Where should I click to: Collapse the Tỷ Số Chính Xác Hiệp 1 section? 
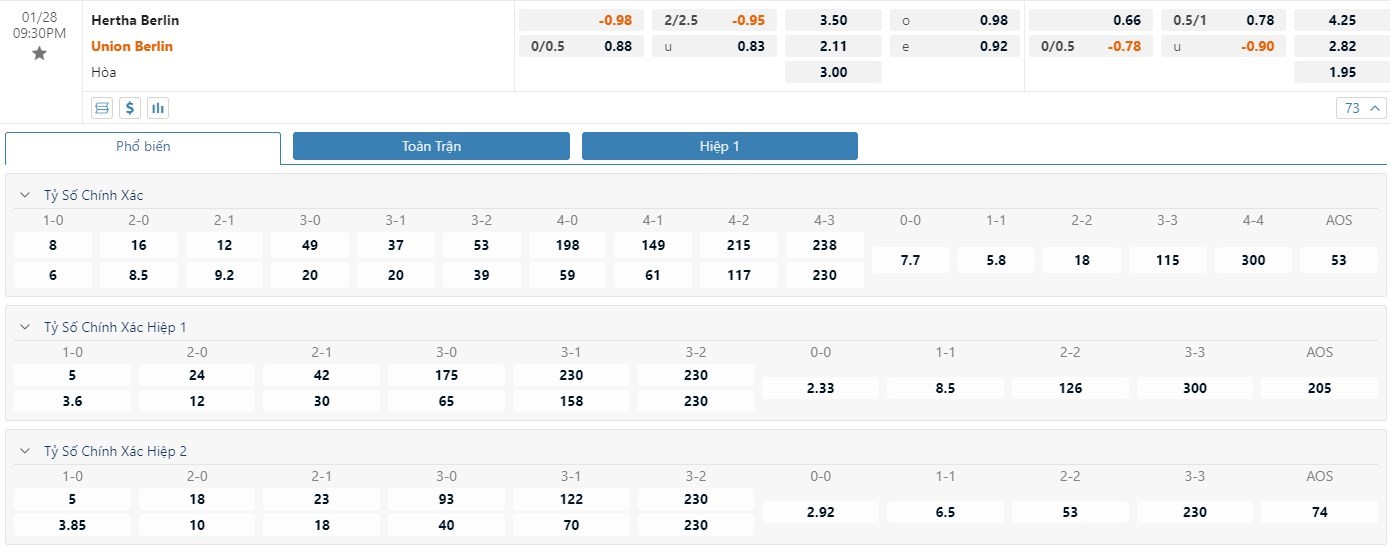click(26, 327)
